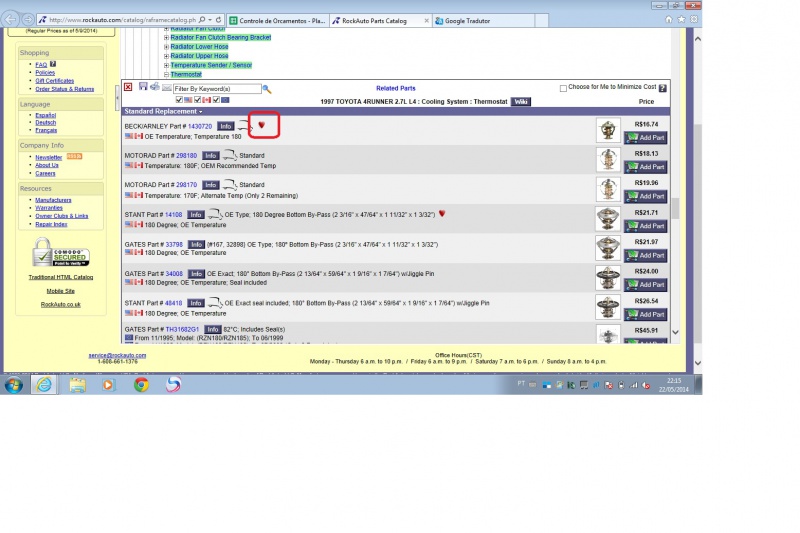Click the RSS badge beside Newsletter
This screenshot has height=533, width=800.
74,157
